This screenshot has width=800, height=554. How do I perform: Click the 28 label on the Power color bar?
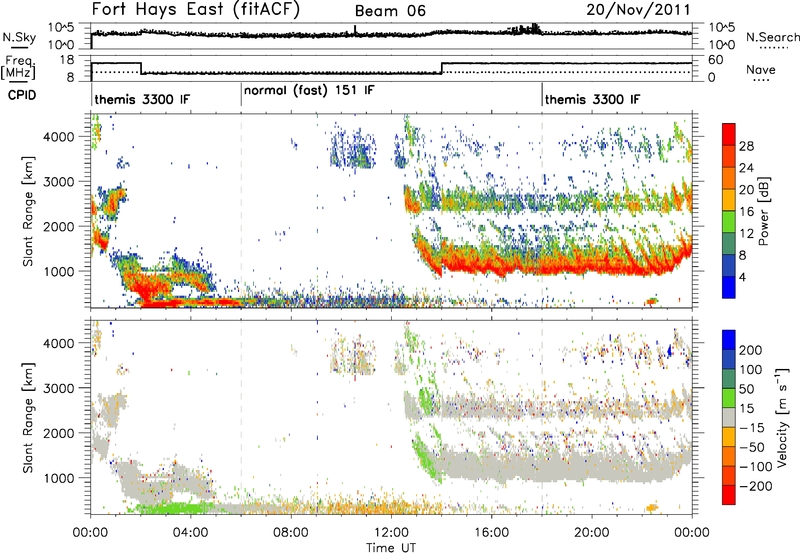(x=746, y=146)
